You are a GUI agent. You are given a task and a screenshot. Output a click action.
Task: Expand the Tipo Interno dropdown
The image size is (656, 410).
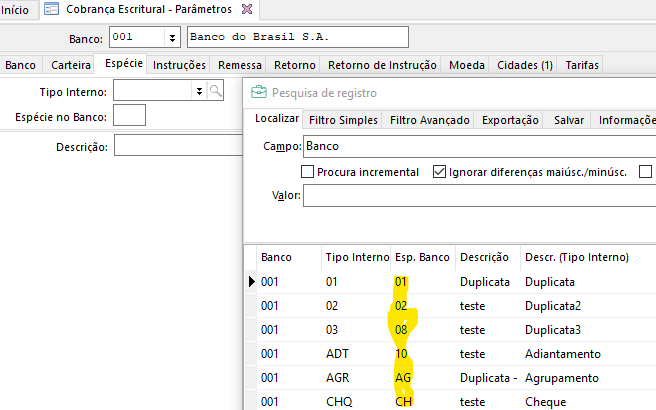(199, 91)
